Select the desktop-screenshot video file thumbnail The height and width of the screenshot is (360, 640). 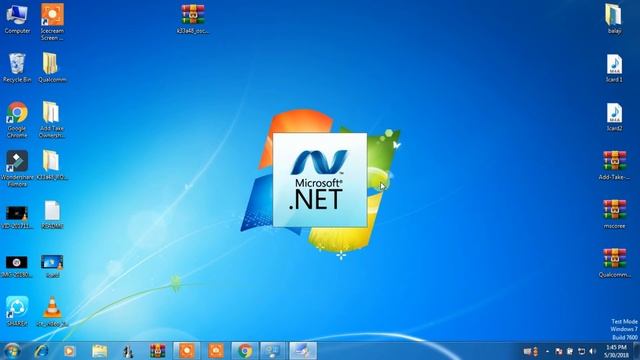tap(52, 267)
